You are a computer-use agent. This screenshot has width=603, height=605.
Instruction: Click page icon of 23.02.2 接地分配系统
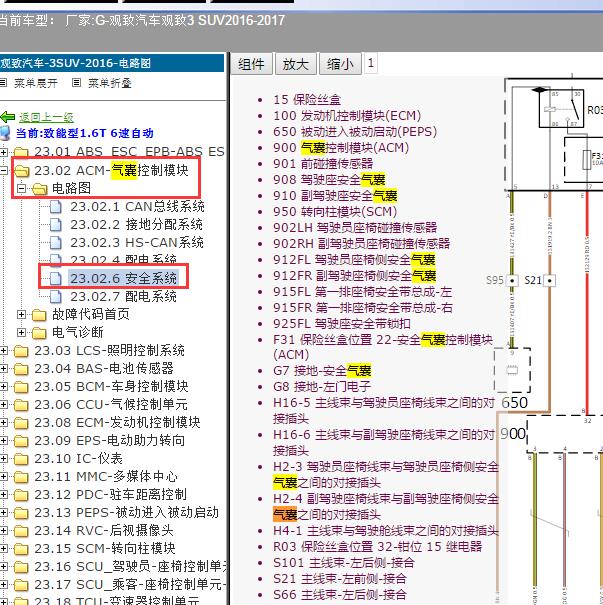56,225
